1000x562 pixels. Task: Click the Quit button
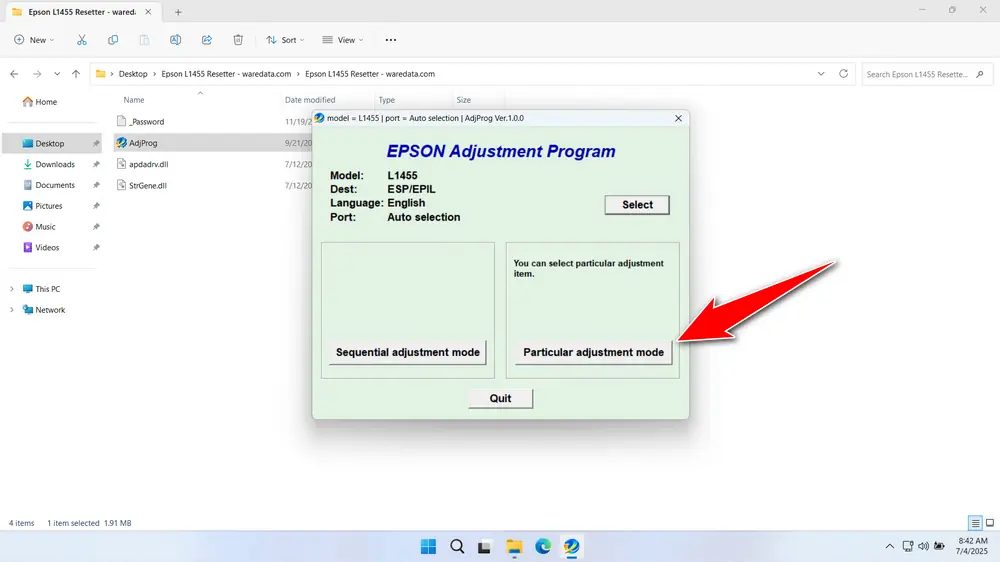[x=500, y=398]
